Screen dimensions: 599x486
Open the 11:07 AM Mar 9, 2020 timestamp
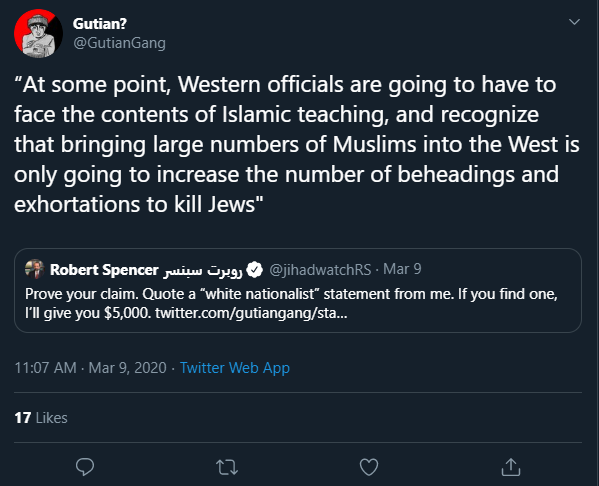91,368
